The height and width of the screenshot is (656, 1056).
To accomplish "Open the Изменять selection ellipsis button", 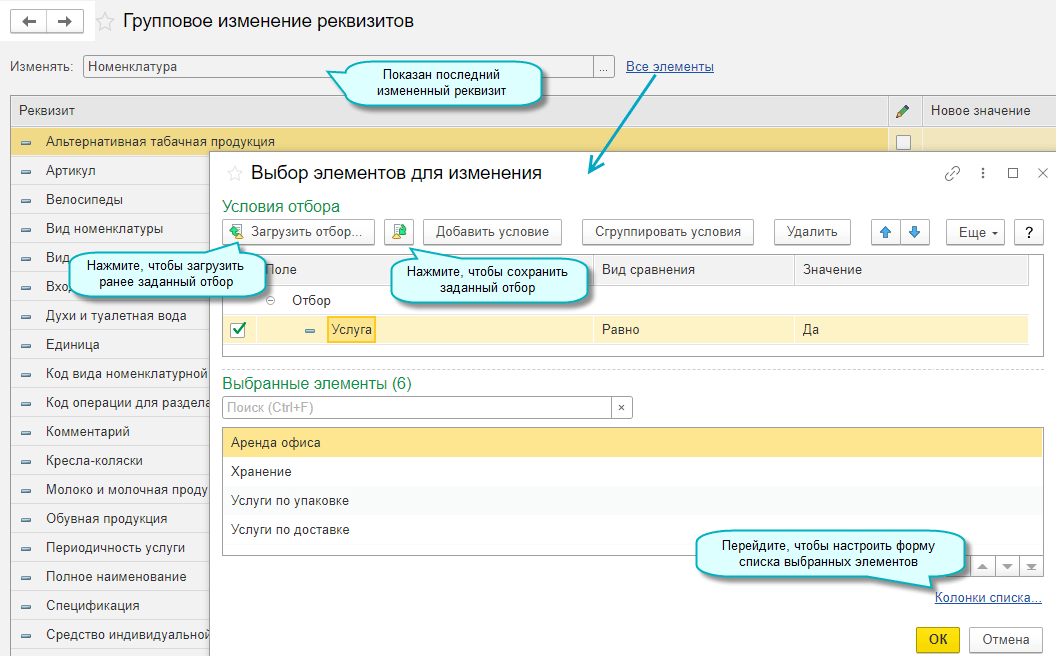I will tap(603, 67).
